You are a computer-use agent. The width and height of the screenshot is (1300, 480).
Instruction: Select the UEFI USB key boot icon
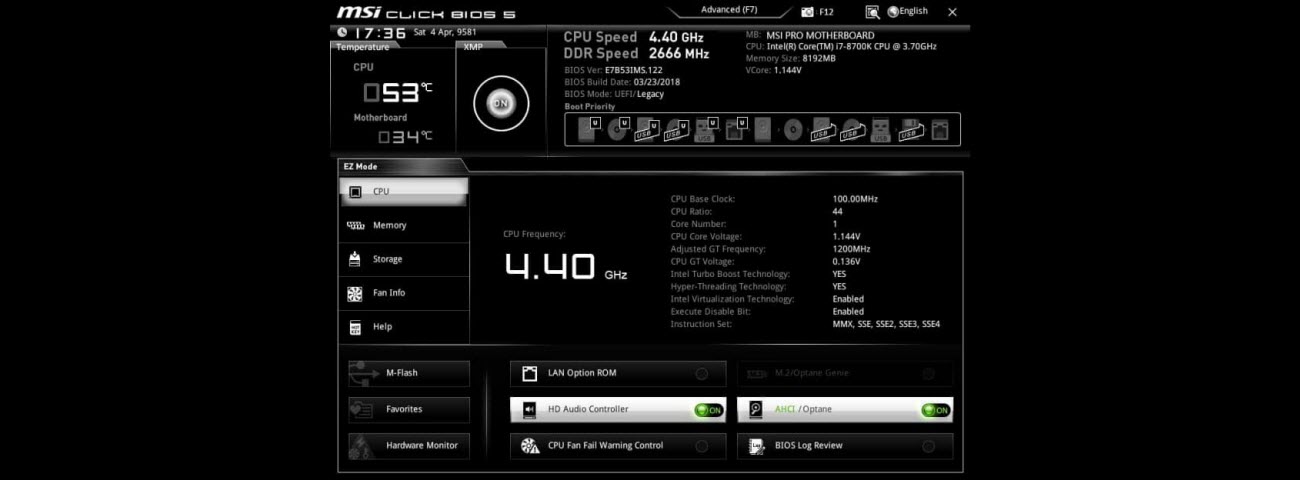click(706, 130)
